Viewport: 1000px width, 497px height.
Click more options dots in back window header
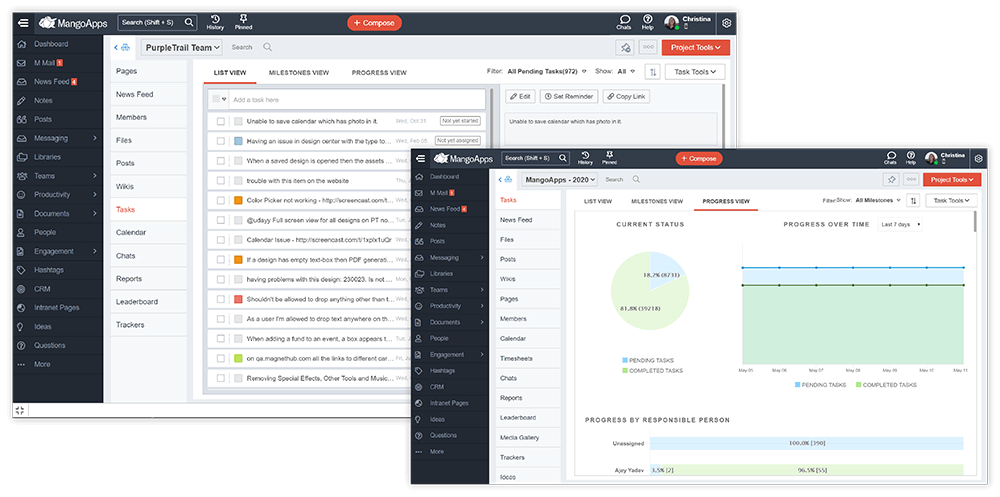(x=649, y=47)
